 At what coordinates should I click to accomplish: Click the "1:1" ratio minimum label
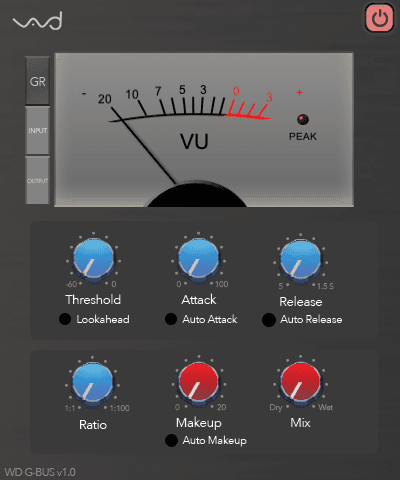coord(70,408)
